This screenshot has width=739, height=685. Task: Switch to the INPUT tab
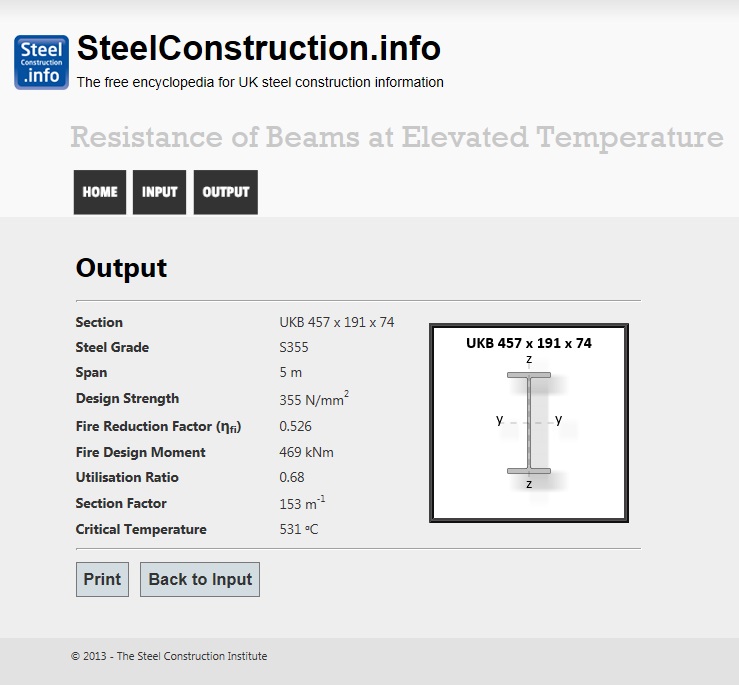pyautogui.click(x=159, y=192)
